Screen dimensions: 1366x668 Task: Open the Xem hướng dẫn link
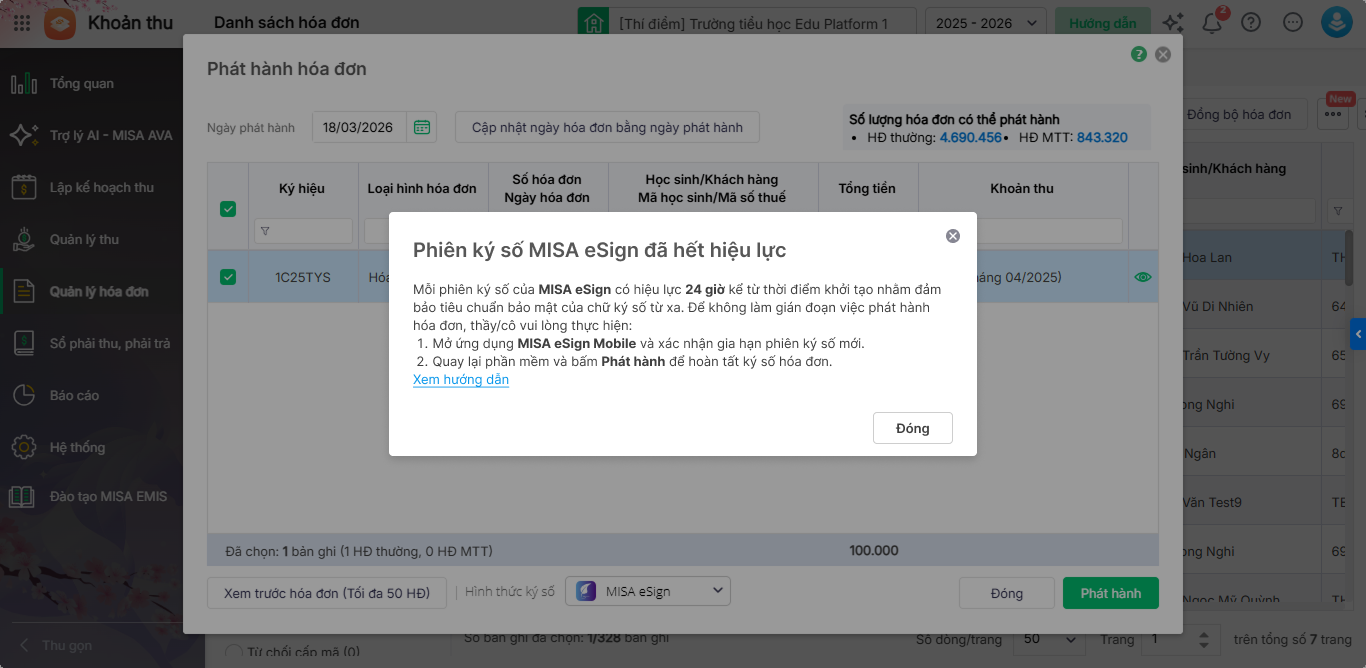[x=461, y=380]
